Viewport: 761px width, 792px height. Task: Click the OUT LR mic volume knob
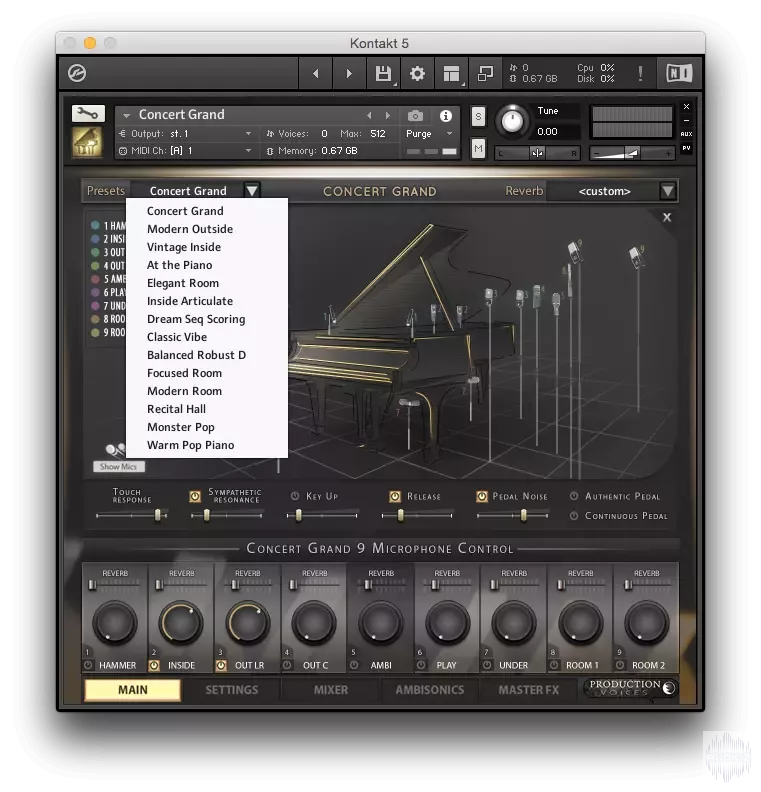pos(247,623)
